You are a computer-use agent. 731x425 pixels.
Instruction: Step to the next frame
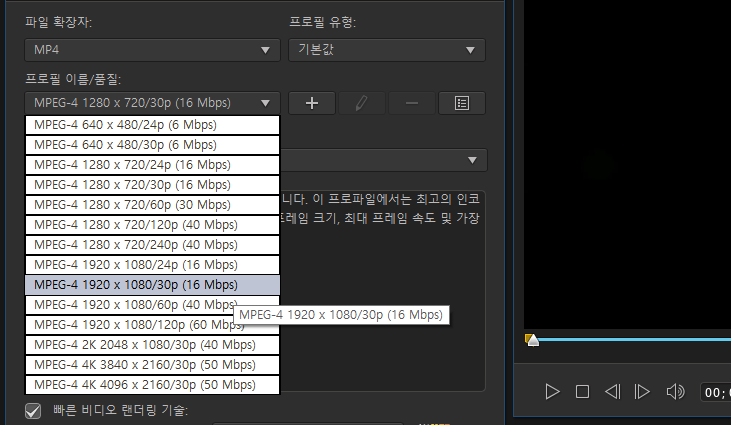click(642, 391)
